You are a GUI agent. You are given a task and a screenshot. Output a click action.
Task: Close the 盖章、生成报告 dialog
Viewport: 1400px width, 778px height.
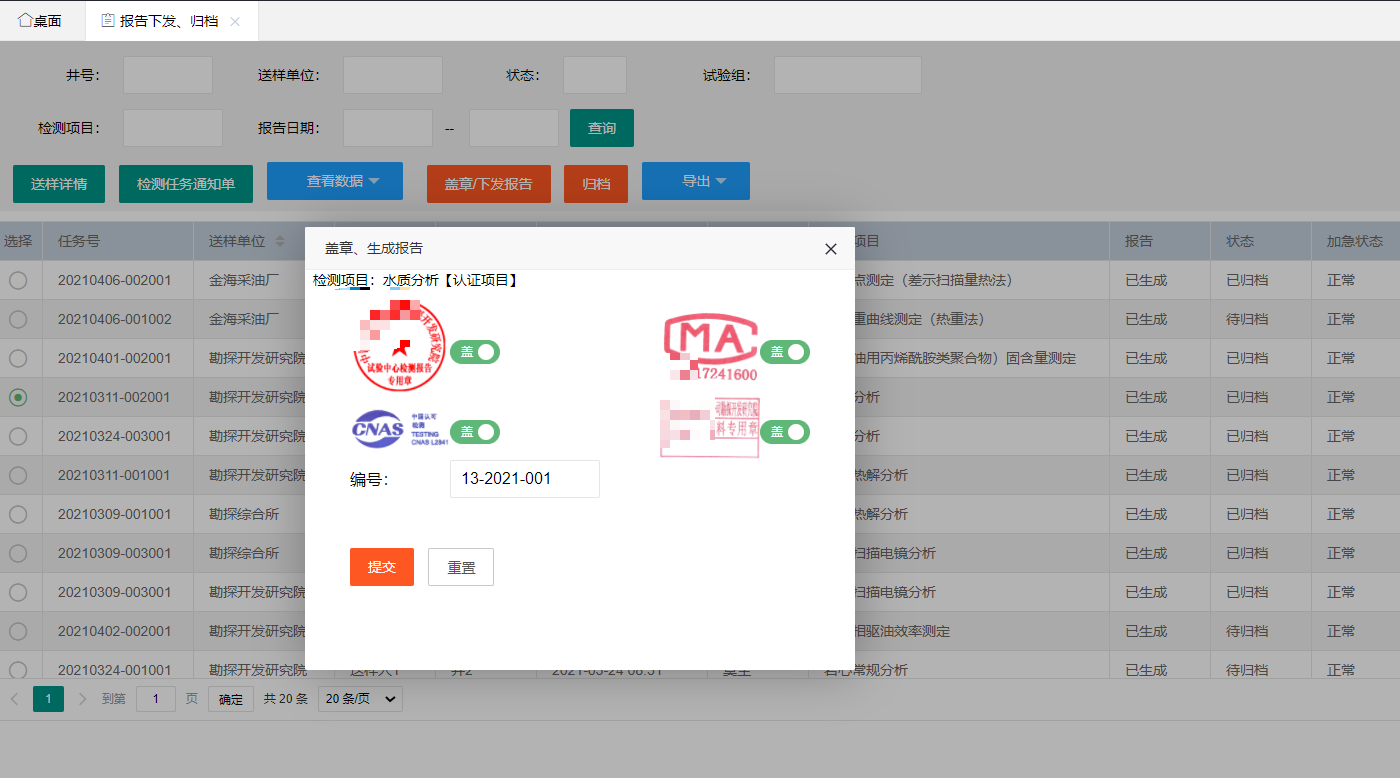pos(830,249)
